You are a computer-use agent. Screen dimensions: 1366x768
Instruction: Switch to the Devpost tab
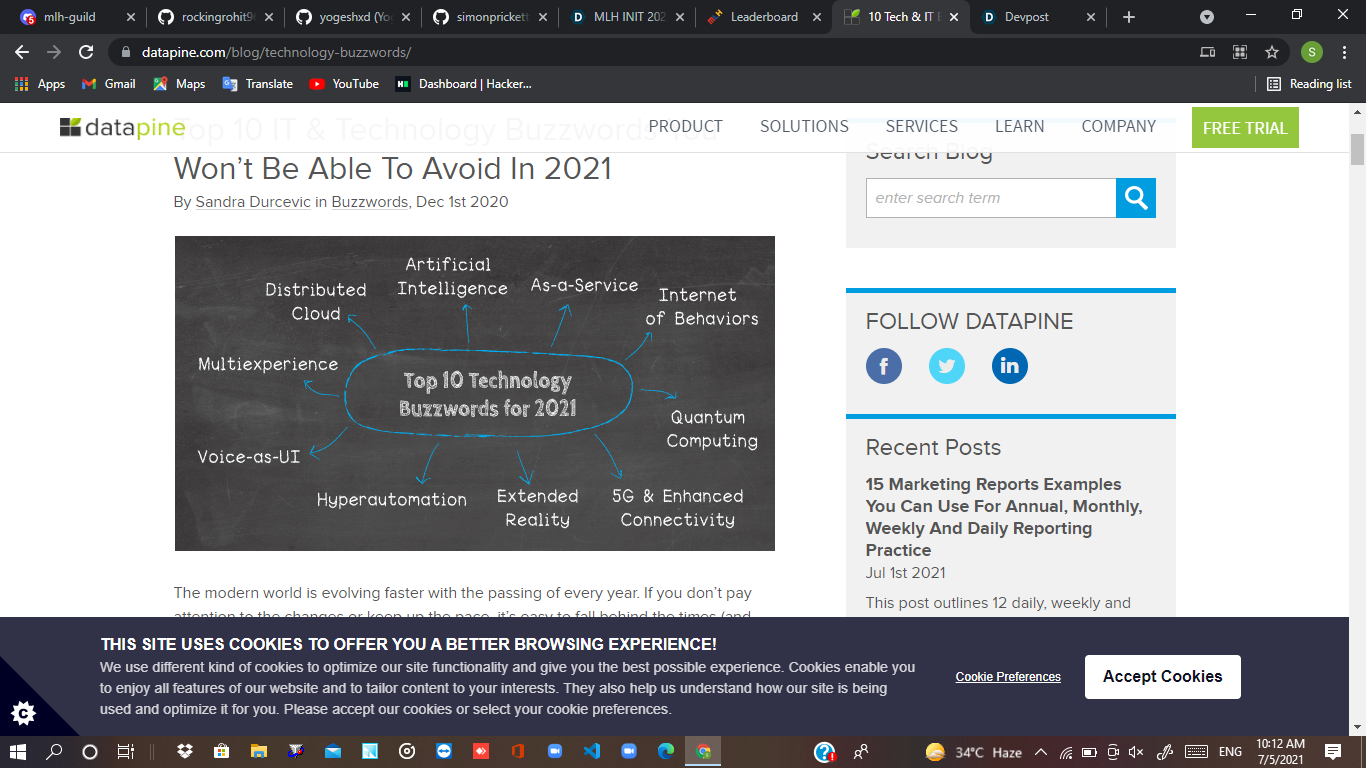pyautogui.click(x=1037, y=17)
